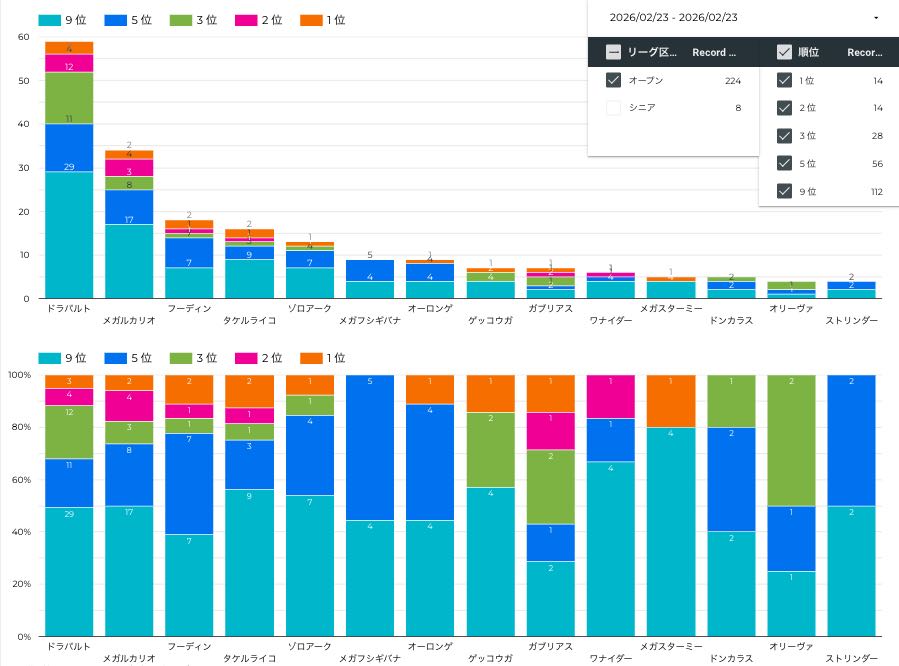The height and width of the screenshot is (666, 899).
Task: Sort by Record column in リーグ区 filter
Action: pyautogui.click(x=714, y=53)
